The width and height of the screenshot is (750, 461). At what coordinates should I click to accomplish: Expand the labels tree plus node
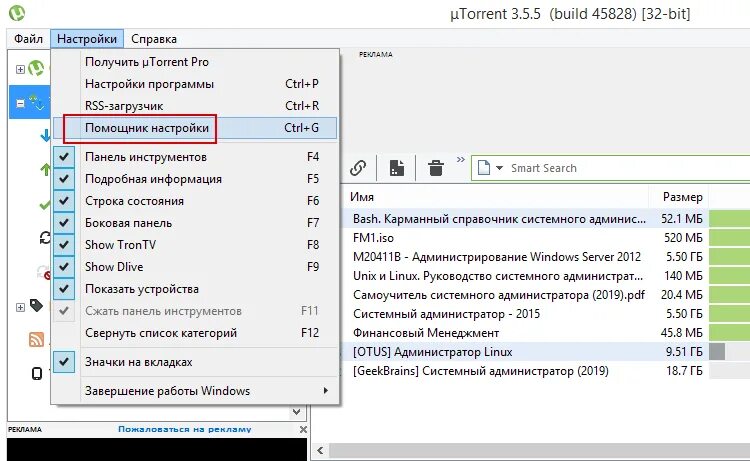pyautogui.click(x=20, y=307)
